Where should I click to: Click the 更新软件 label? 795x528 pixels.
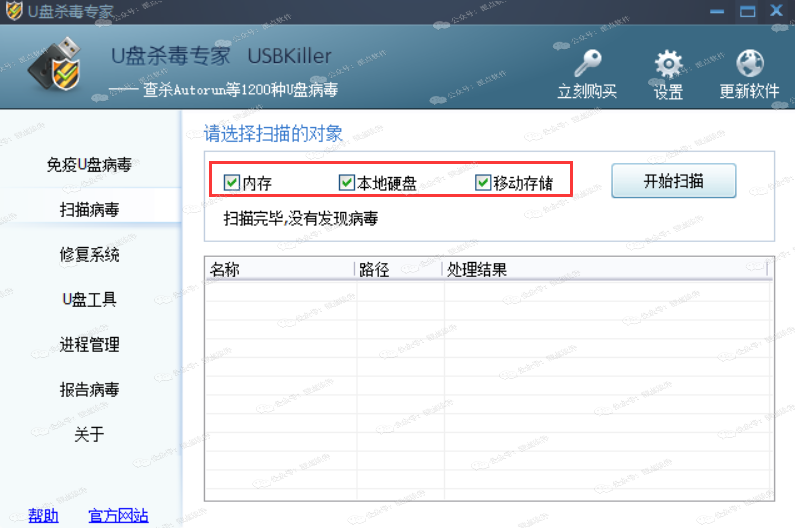749,91
